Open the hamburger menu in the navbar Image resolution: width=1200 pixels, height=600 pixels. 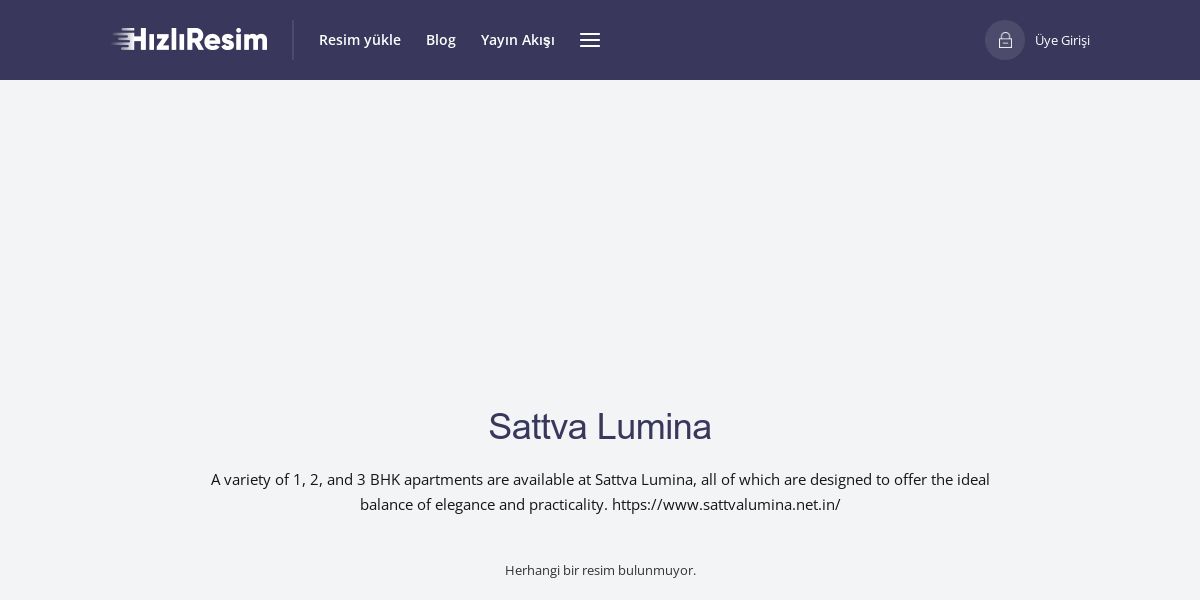tap(590, 40)
